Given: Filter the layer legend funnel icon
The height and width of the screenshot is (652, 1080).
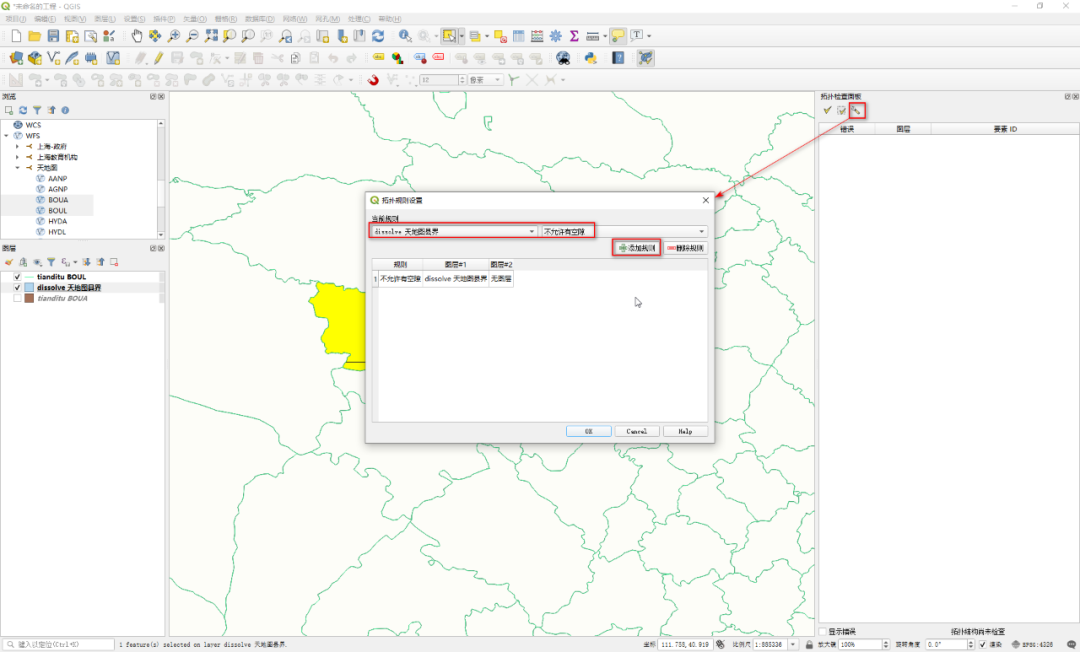Looking at the screenshot, I should click(x=51, y=262).
